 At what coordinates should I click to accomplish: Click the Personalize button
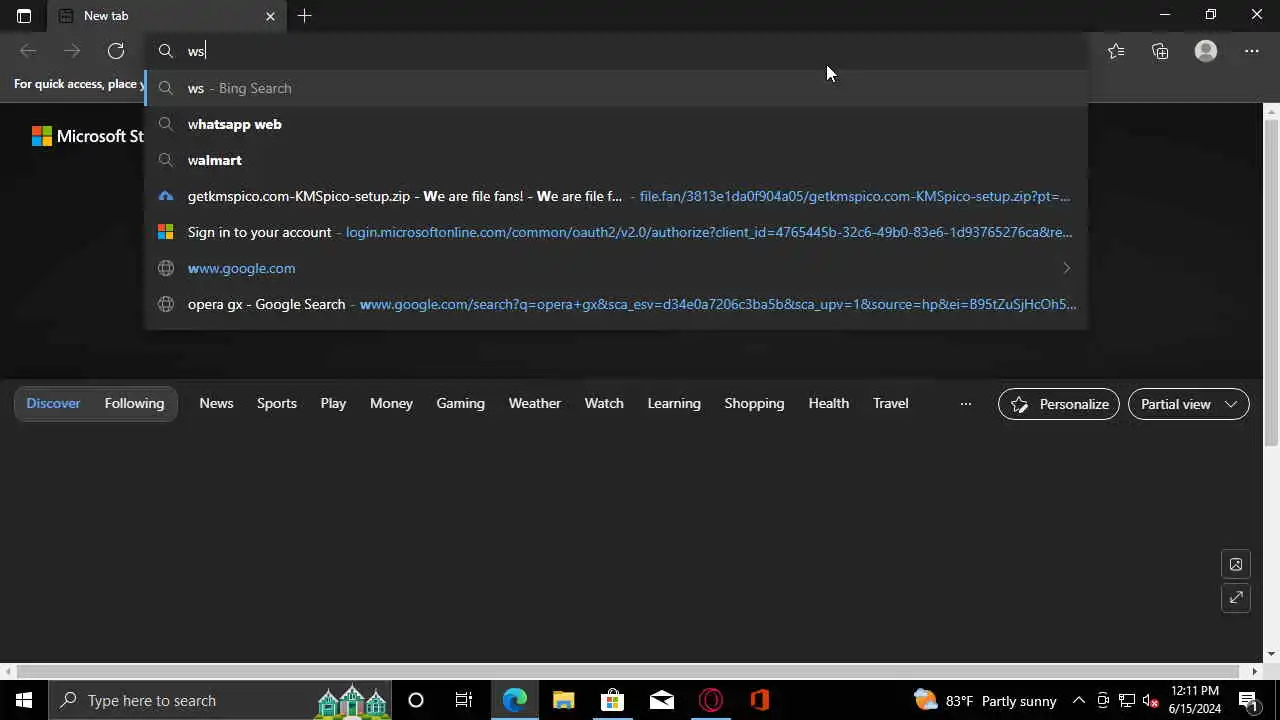[1059, 404]
